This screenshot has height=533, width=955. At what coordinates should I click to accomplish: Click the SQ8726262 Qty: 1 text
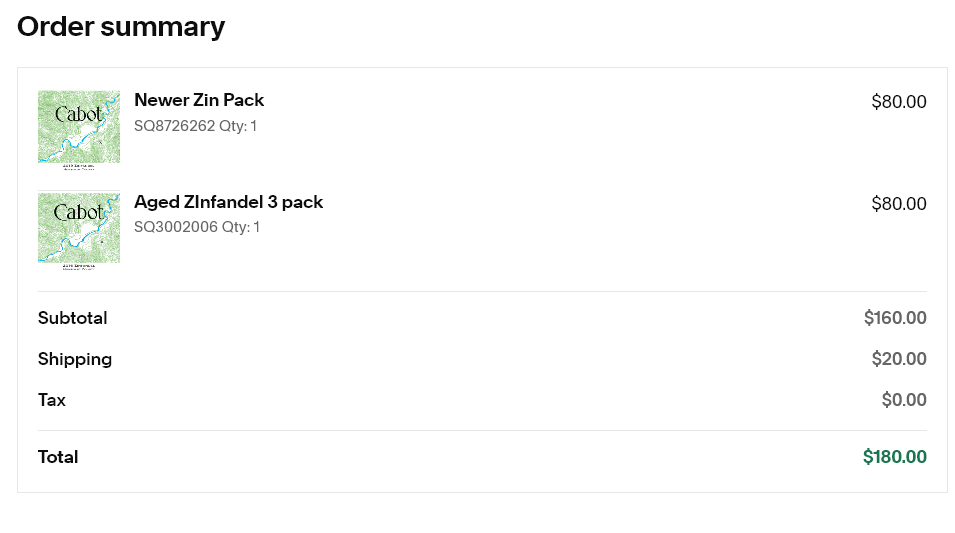(x=196, y=126)
